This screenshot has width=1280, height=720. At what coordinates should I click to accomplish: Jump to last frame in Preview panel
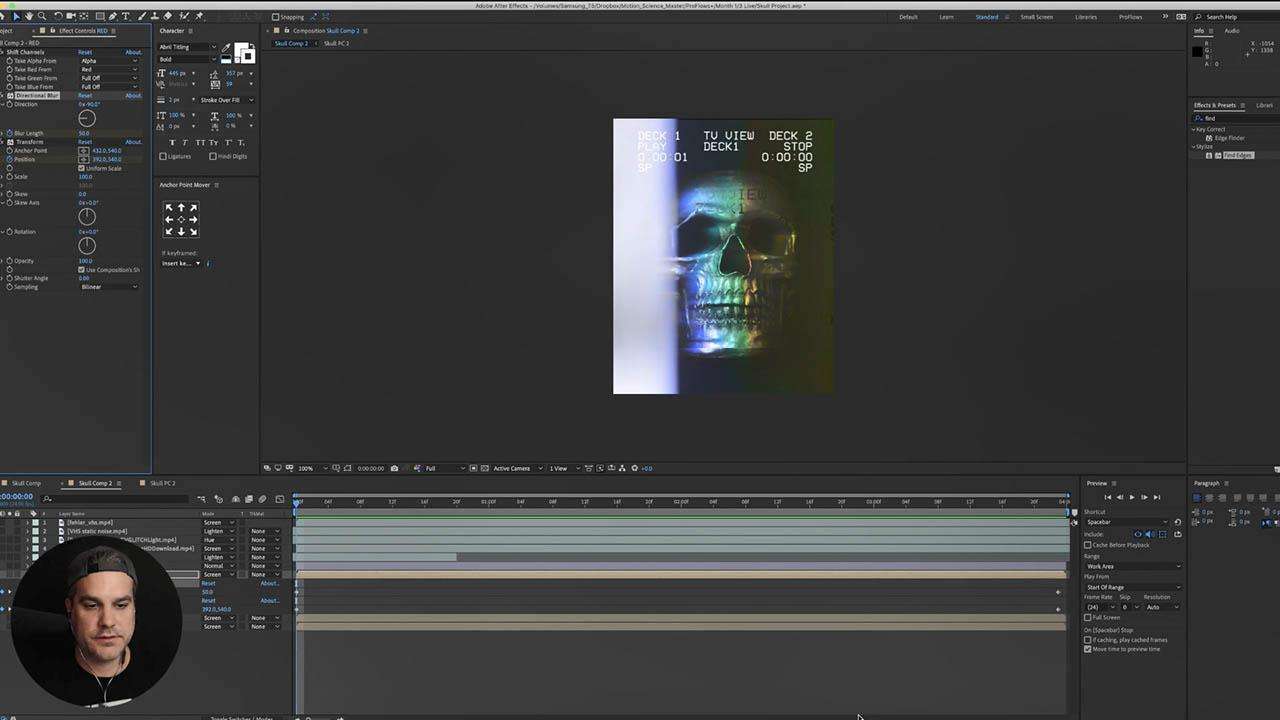pos(1157,497)
